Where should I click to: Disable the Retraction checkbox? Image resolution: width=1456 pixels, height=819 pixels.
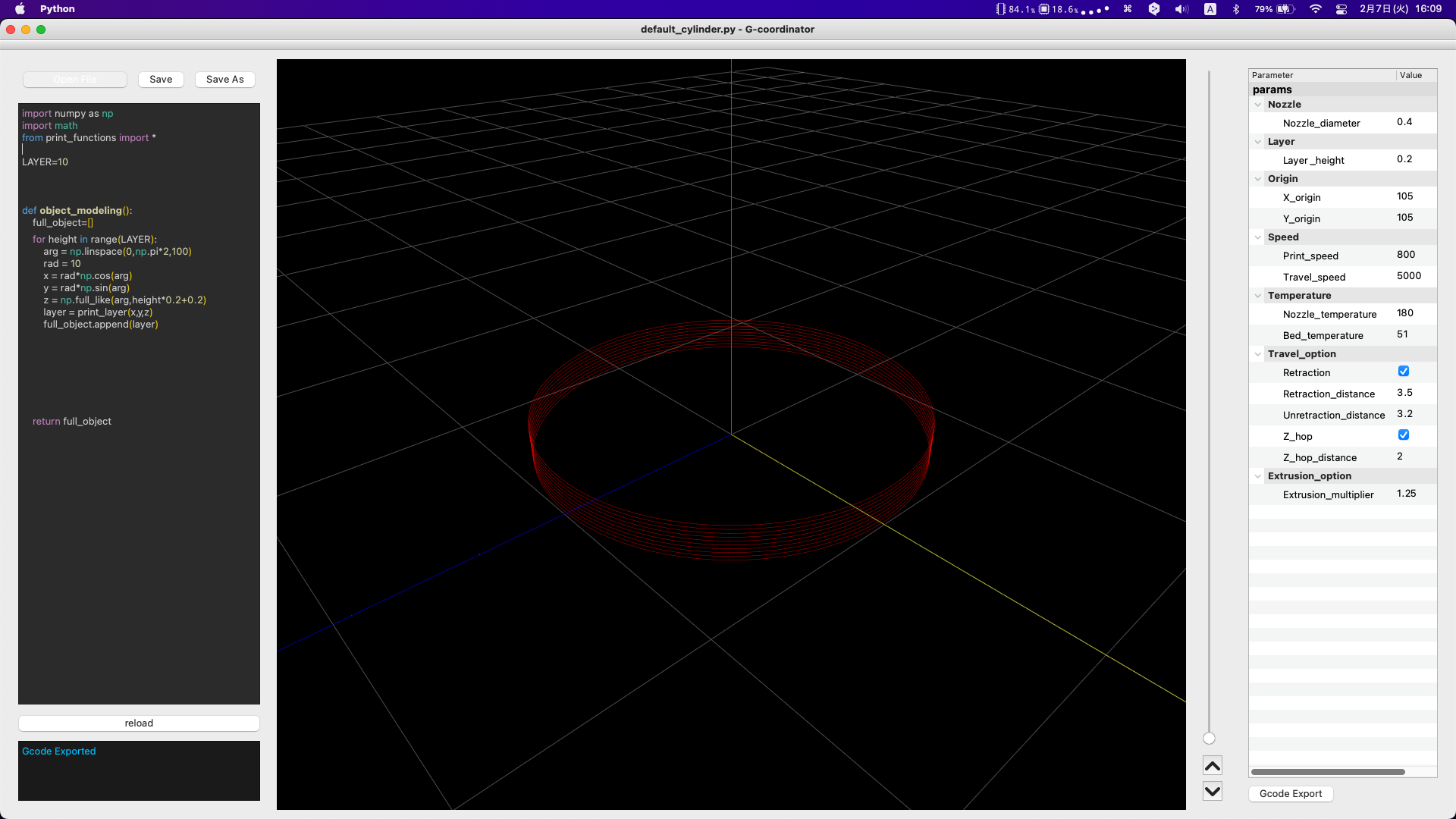(x=1404, y=371)
